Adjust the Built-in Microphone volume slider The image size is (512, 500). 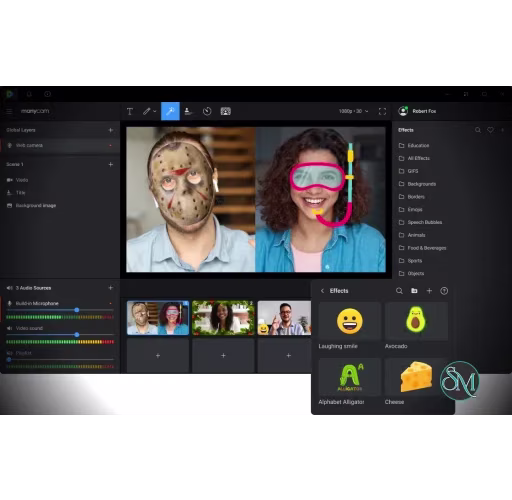coord(77,310)
